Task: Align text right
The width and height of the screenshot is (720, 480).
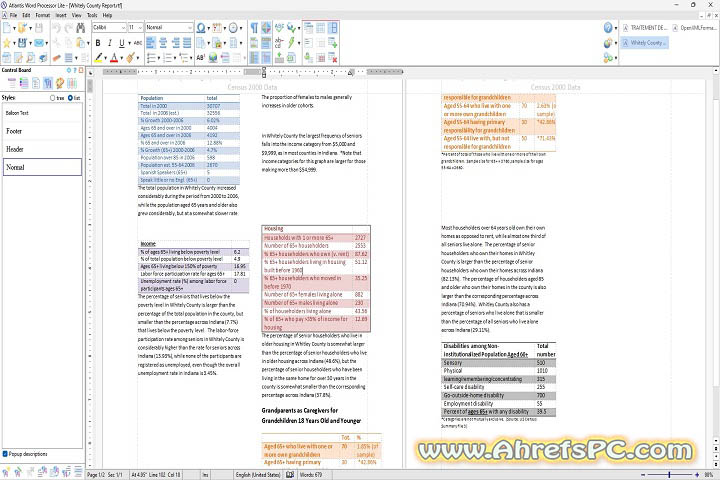Action: point(175,43)
